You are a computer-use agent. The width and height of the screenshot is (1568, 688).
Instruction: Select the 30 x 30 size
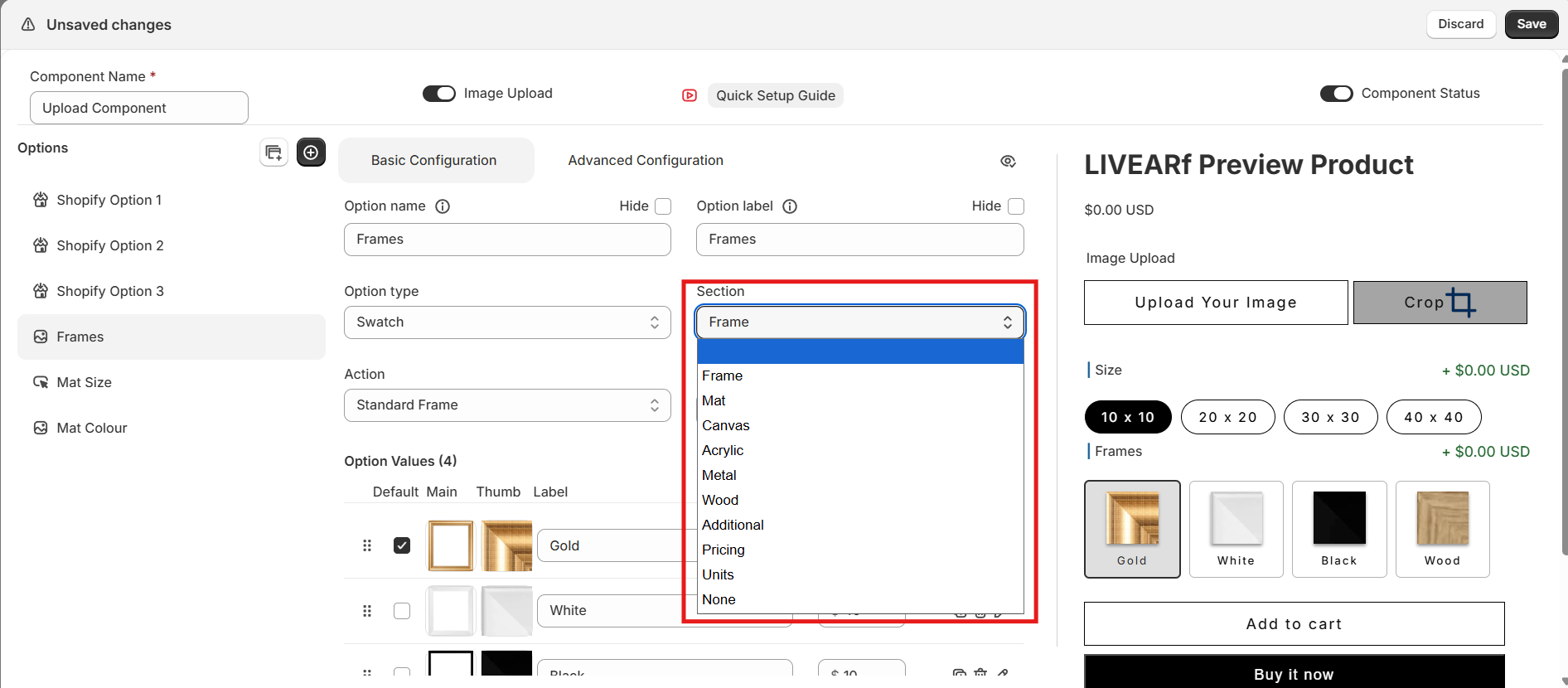(x=1331, y=417)
